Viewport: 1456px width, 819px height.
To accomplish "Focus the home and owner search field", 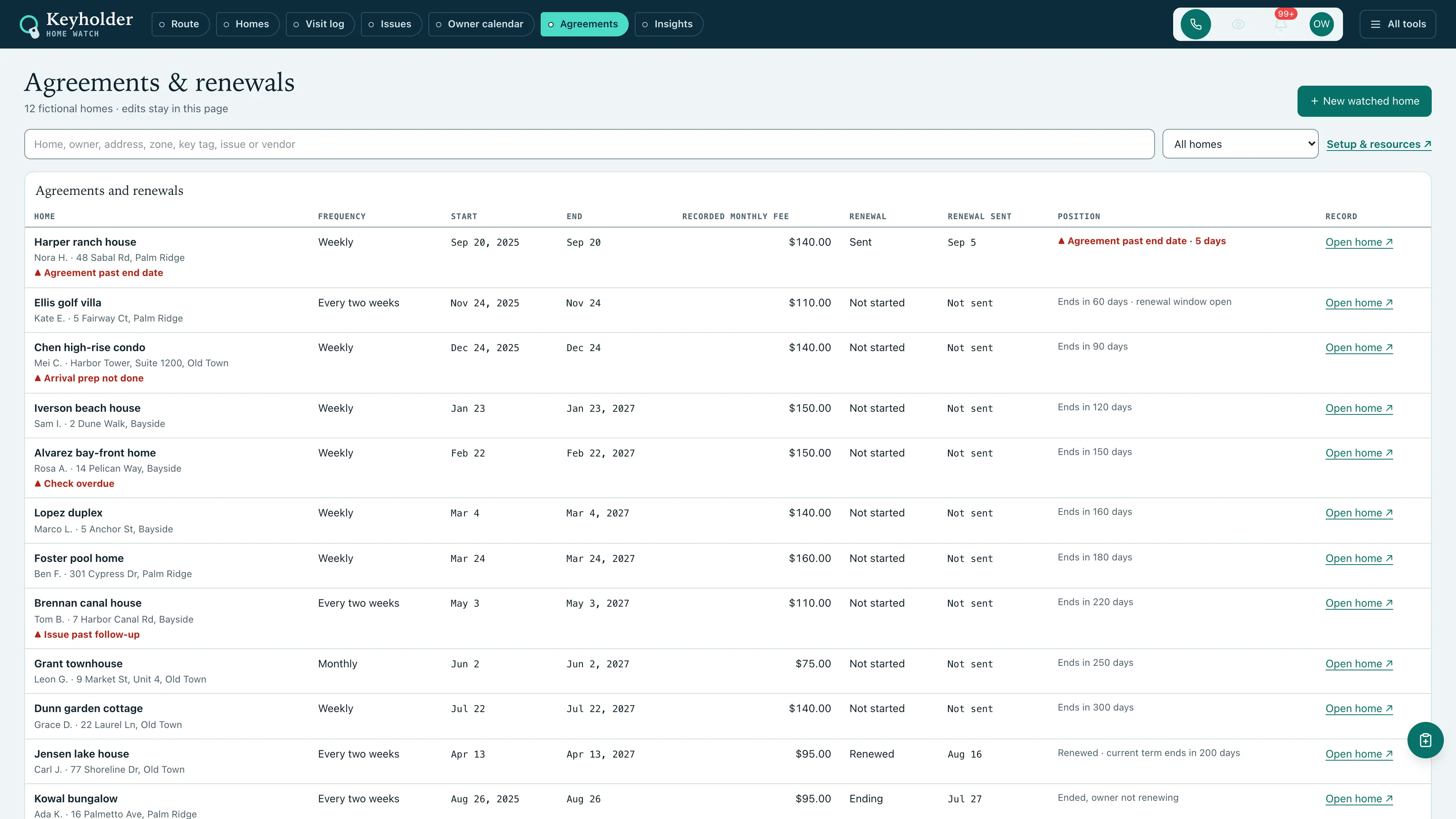I will [589, 144].
